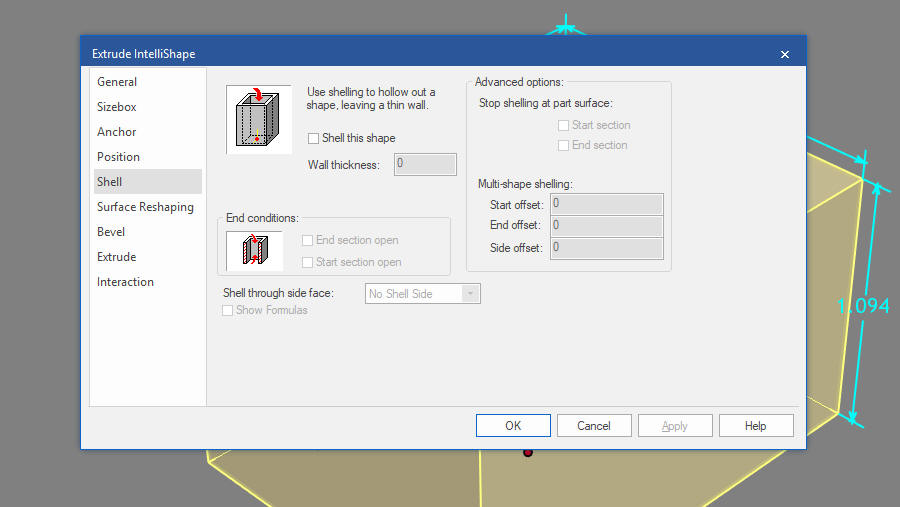Check the End section option
Screen dimensions: 900x507
point(564,145)
